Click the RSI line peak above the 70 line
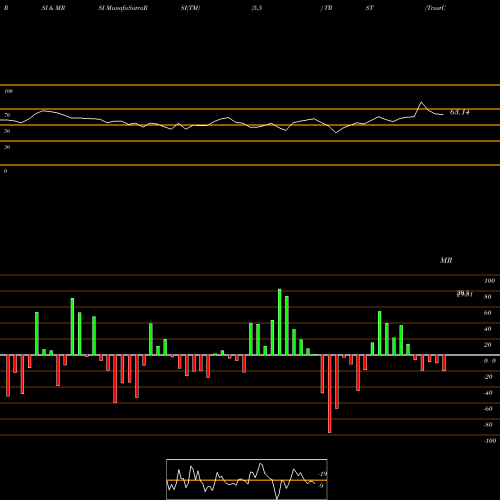This screenshot has width=500, height=500. [x=421, y=102]
